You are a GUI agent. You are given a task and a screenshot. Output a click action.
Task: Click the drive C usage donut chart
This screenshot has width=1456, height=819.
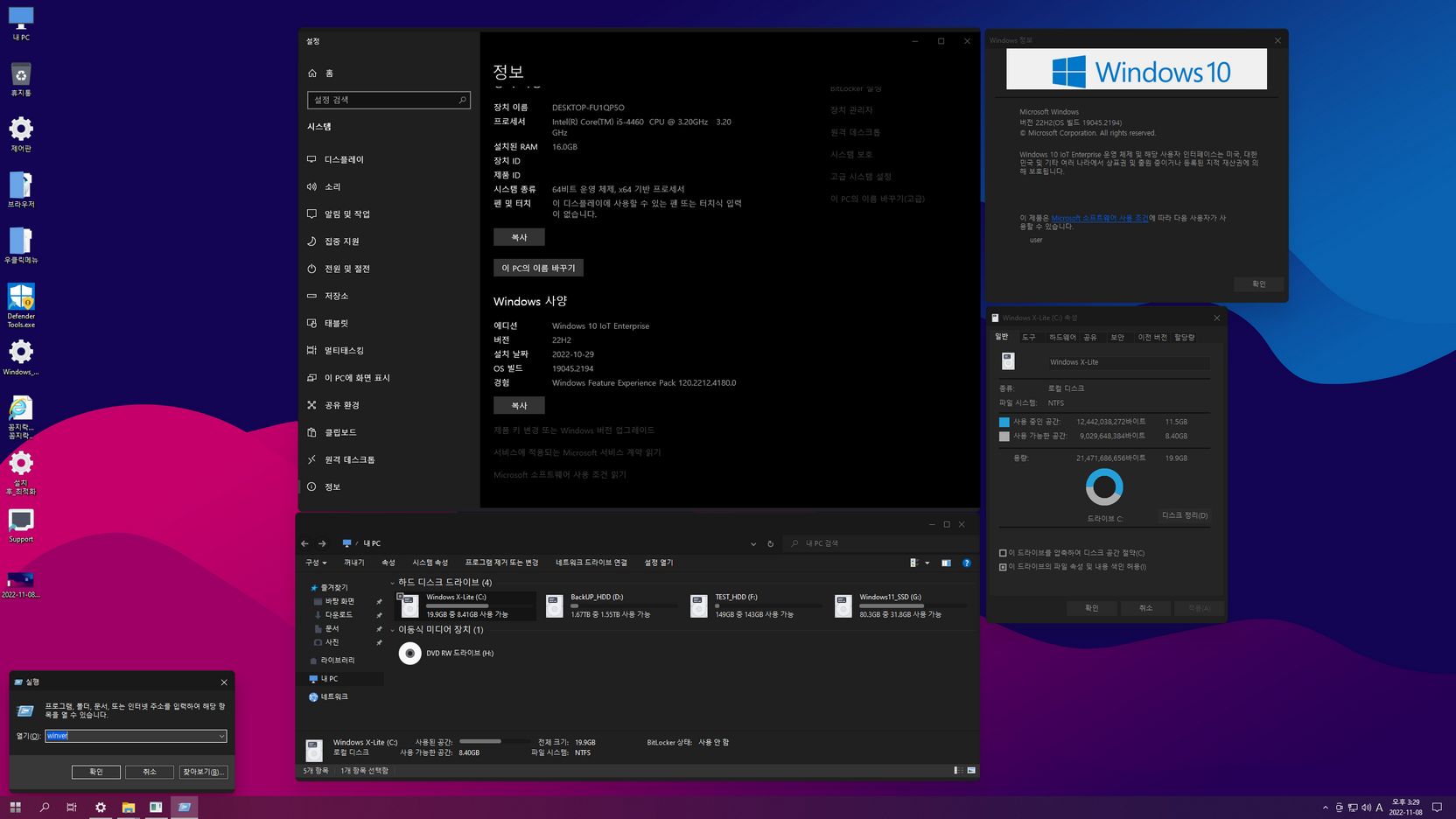(x=1104, y=487)
